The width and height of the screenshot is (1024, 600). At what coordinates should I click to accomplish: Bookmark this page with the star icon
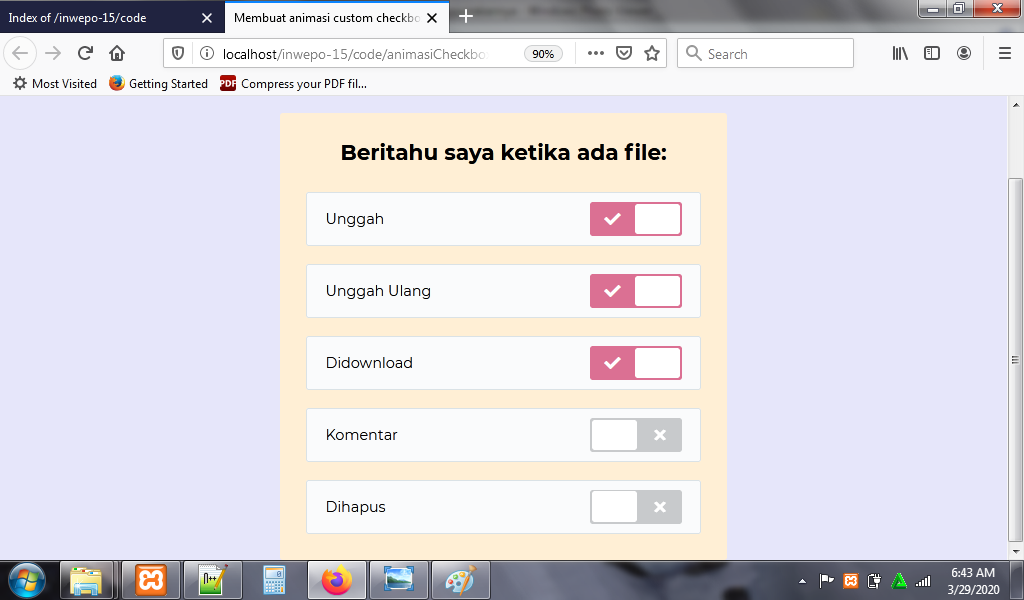click(x=652, y=54)
